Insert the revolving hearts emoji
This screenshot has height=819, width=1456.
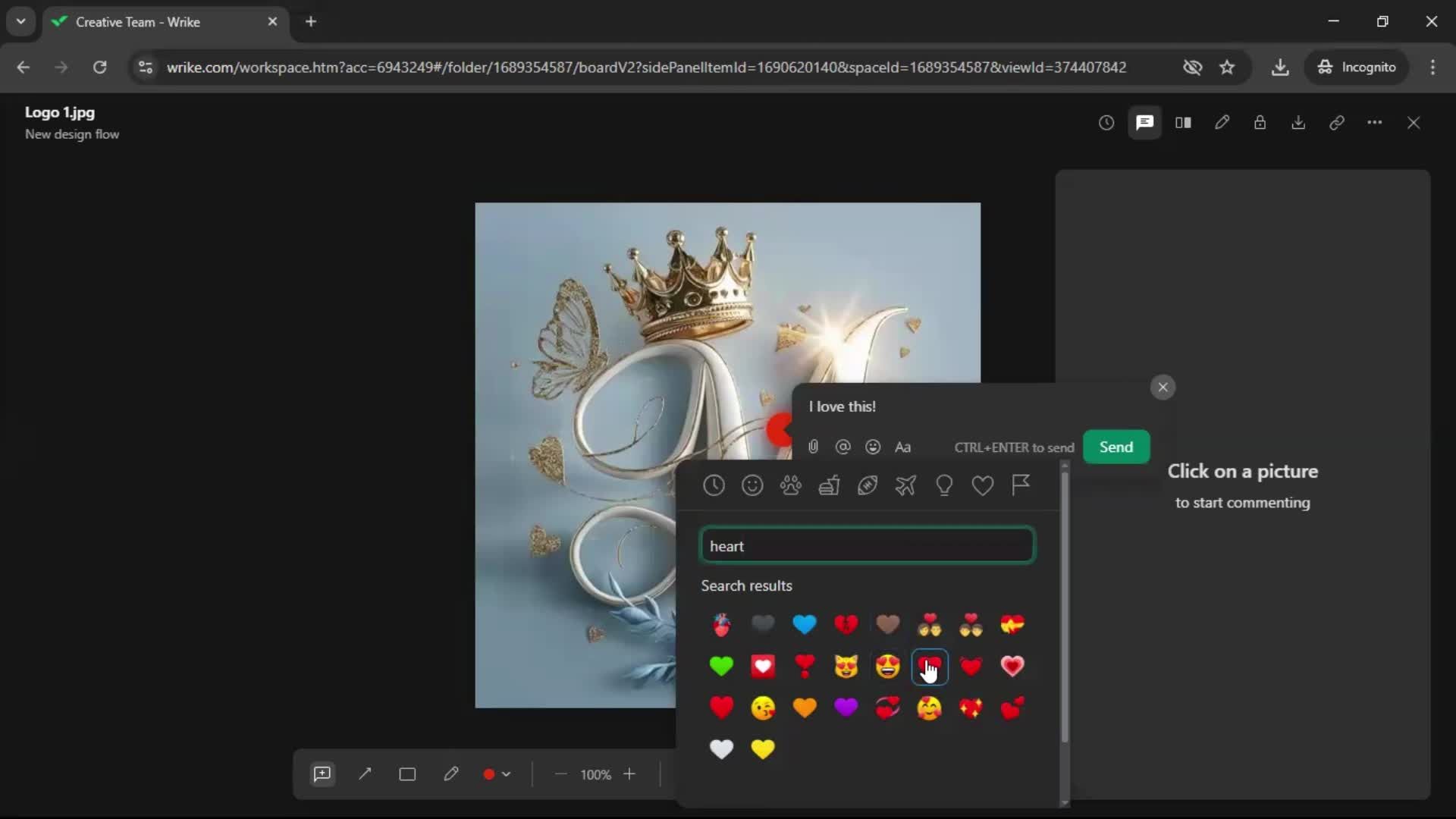pyautogui.click(x=888, y=708)
